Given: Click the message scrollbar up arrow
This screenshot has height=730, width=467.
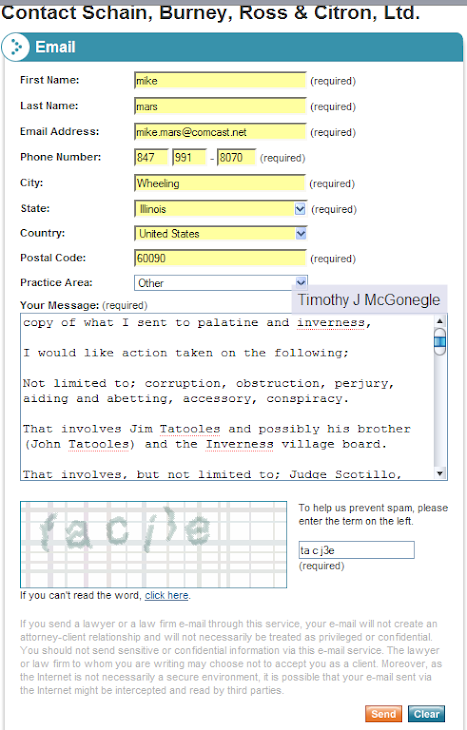Looking at the screenshot, I should pyautogui.click(x=440, y=321).
